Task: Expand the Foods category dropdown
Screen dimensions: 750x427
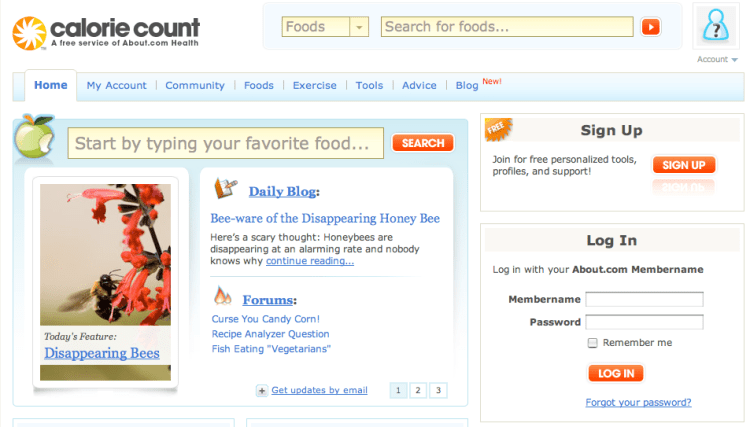Action: [359, 27]
